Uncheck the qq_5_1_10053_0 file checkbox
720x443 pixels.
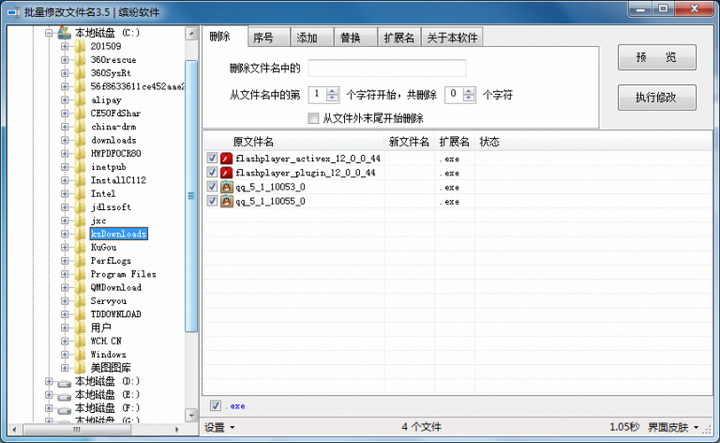point(212,186)
